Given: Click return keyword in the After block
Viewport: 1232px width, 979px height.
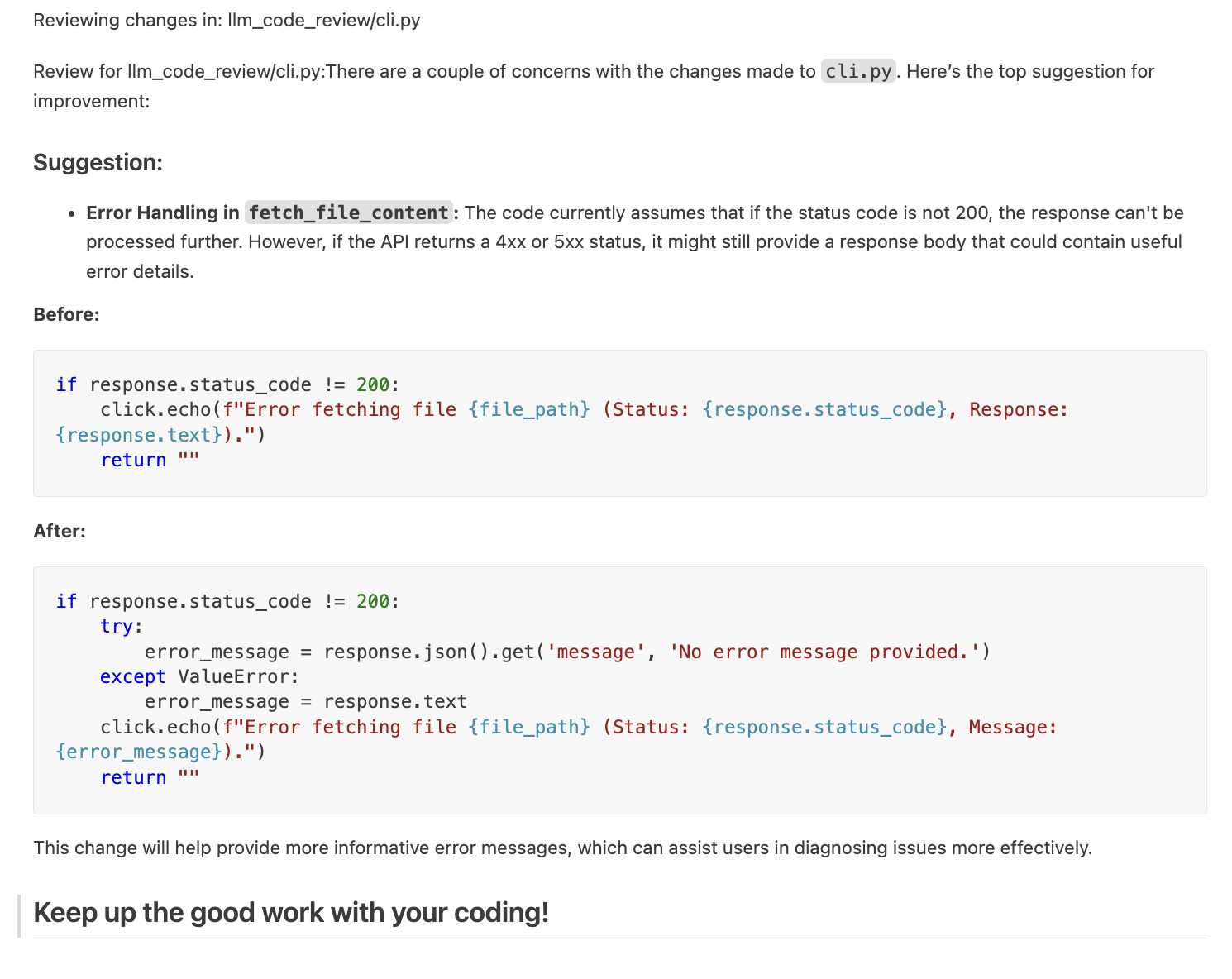Looking at the screenshot, I should 133,777.
